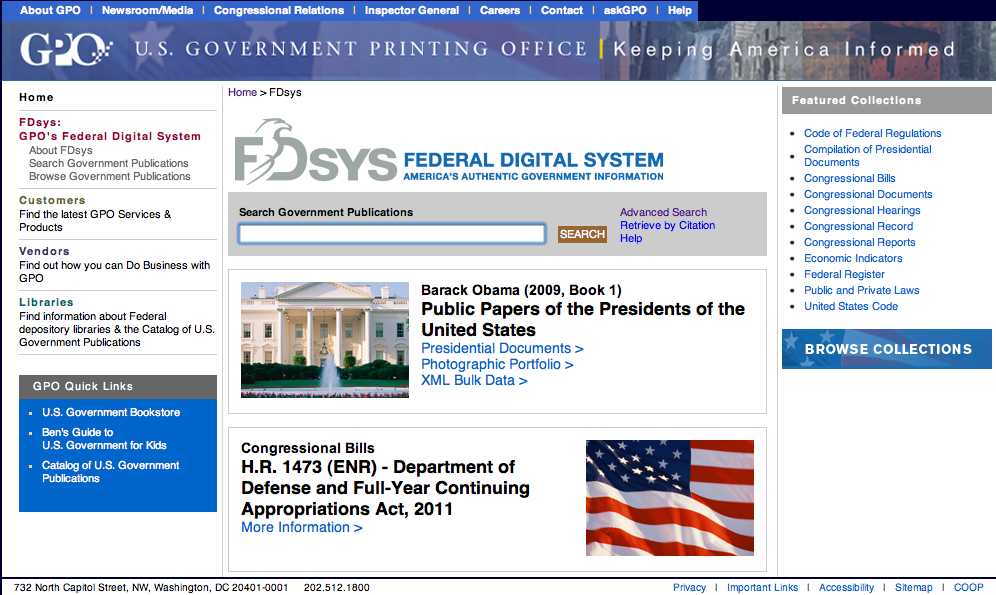This screenshot has width=996, height=595.
Task: Open Ben's Guide to U.S. Government for Kids
Action: [104, 439]
